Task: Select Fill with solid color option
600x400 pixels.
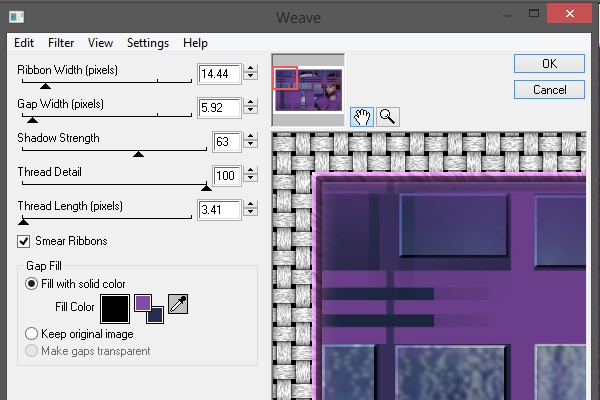Action: click(x=31, y=284)
